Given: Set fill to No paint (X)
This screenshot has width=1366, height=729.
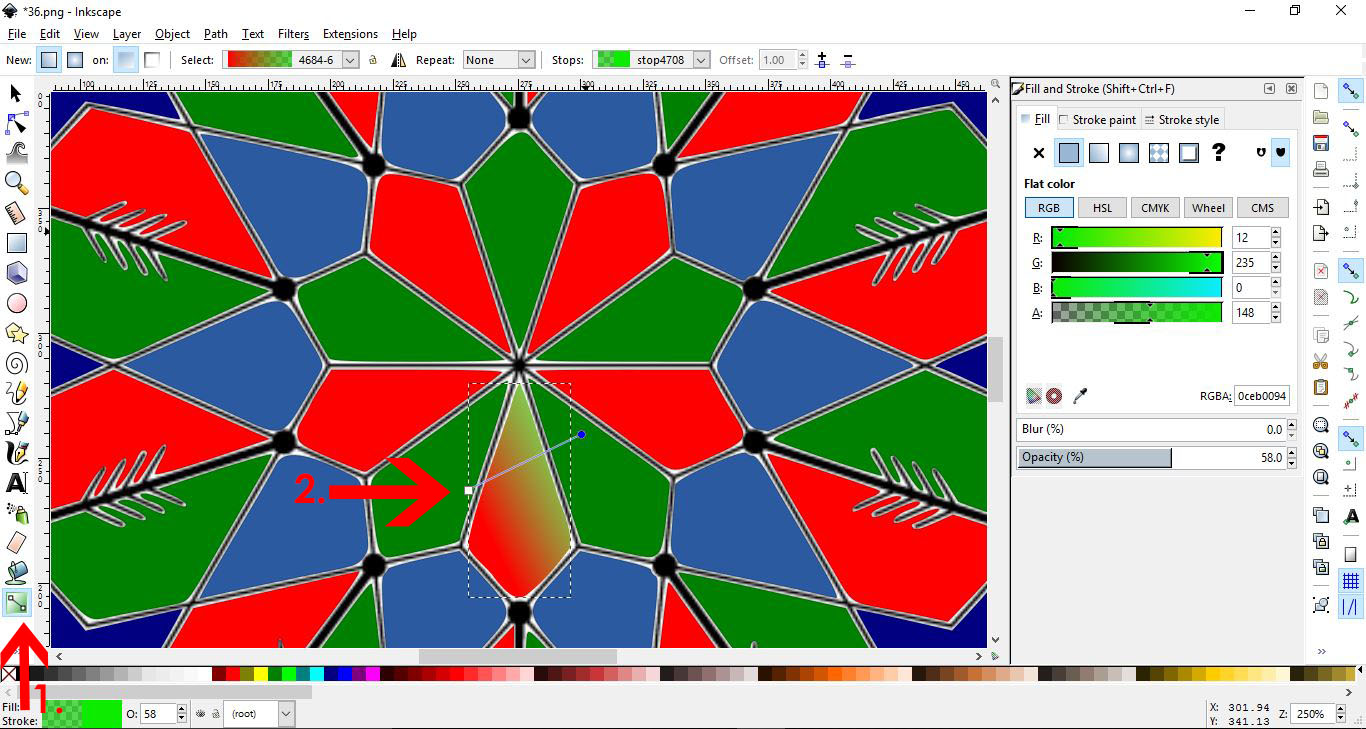Looking at the screenshot, I should (1039, 153).
